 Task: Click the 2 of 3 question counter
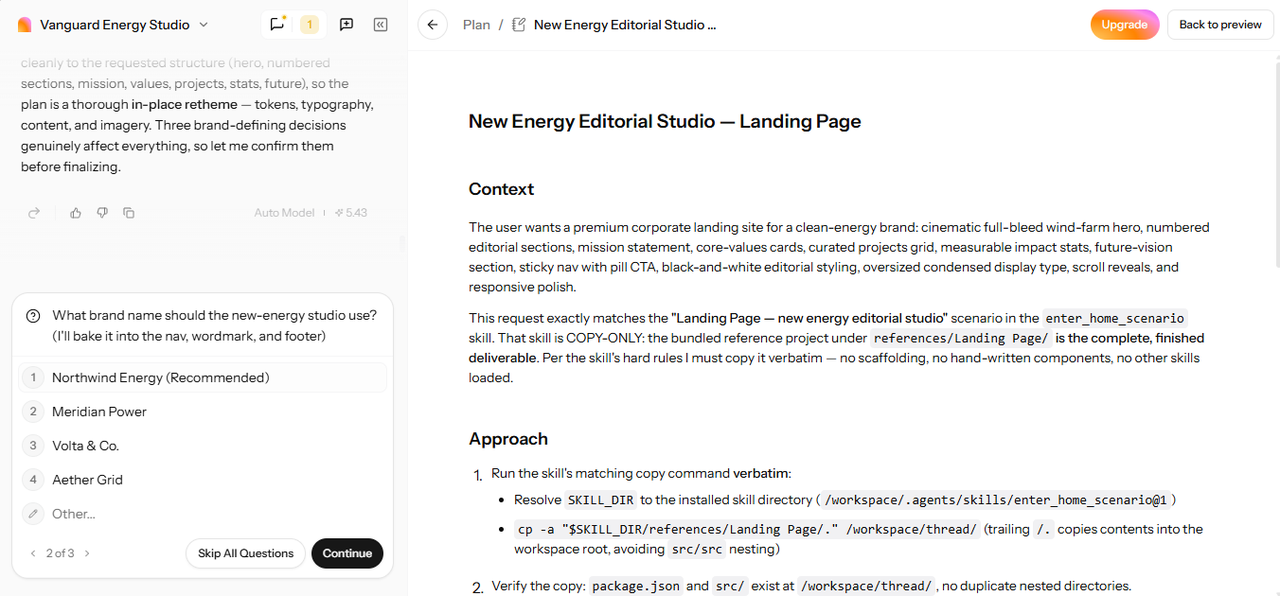pyautogui.click(x=60, y=553)
